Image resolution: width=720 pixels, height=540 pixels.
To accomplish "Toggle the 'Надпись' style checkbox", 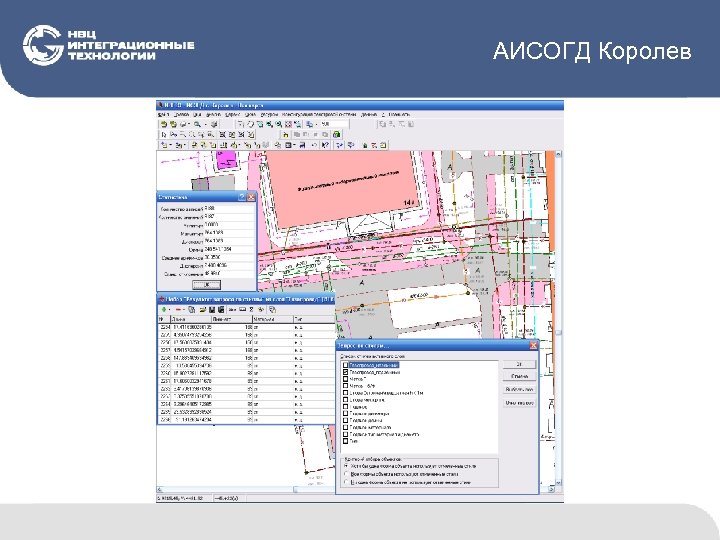I will pos(346,407).
